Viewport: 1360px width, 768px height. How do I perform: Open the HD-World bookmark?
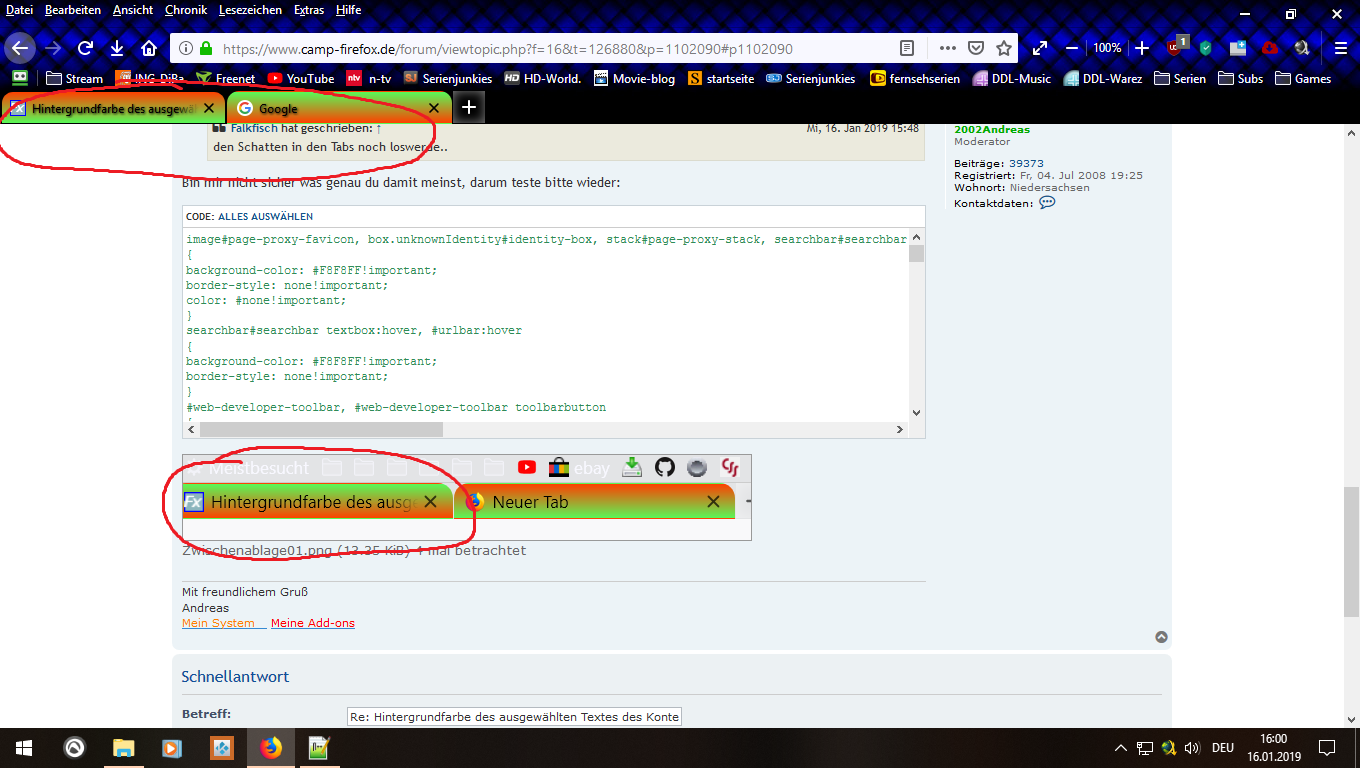[x=543, y=78]
